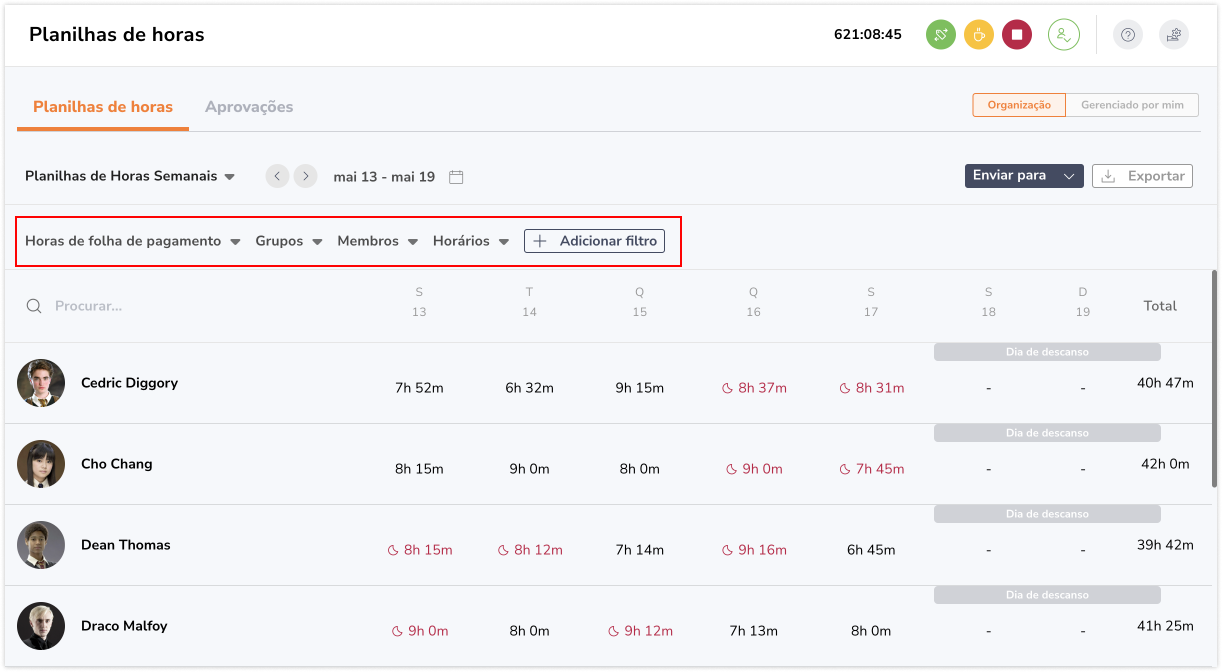Go to previous week with left arrow
Image resolution: width=1222 pixels, height=672 pixels.
277,176
